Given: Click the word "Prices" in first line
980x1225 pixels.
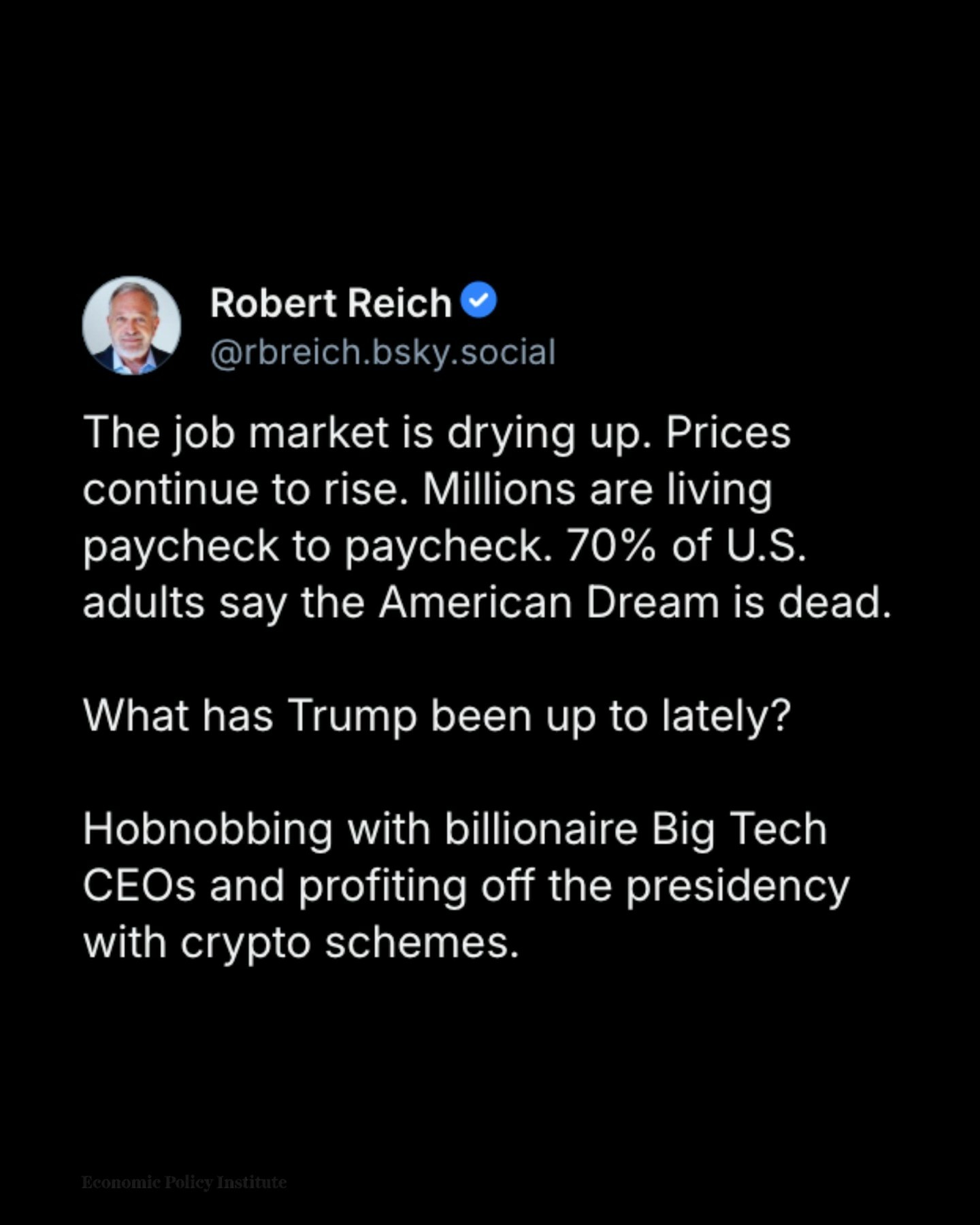Looking at the screenshot, I should click(x=728, y=433).
